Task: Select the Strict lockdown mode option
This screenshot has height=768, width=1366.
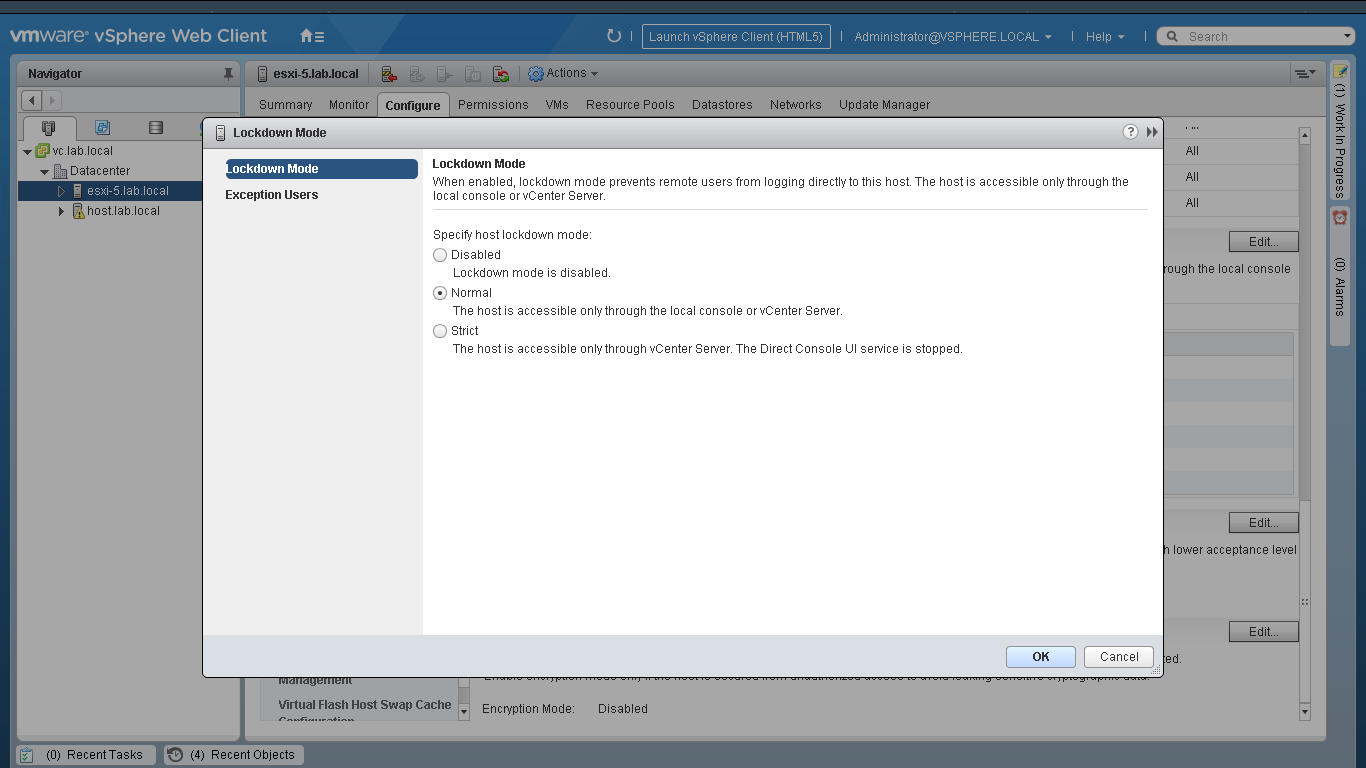Action: click(440, 331)
